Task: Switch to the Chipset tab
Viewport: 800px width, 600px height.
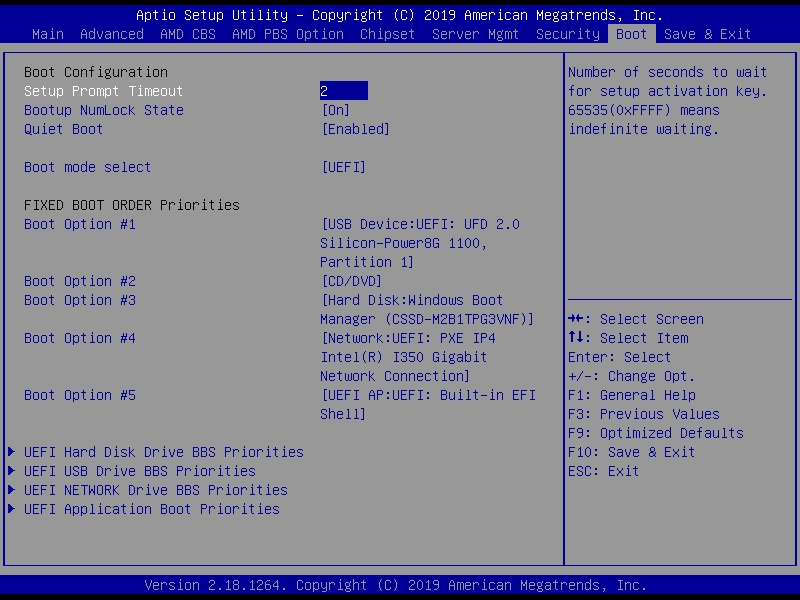Action: tap(387, 34)
